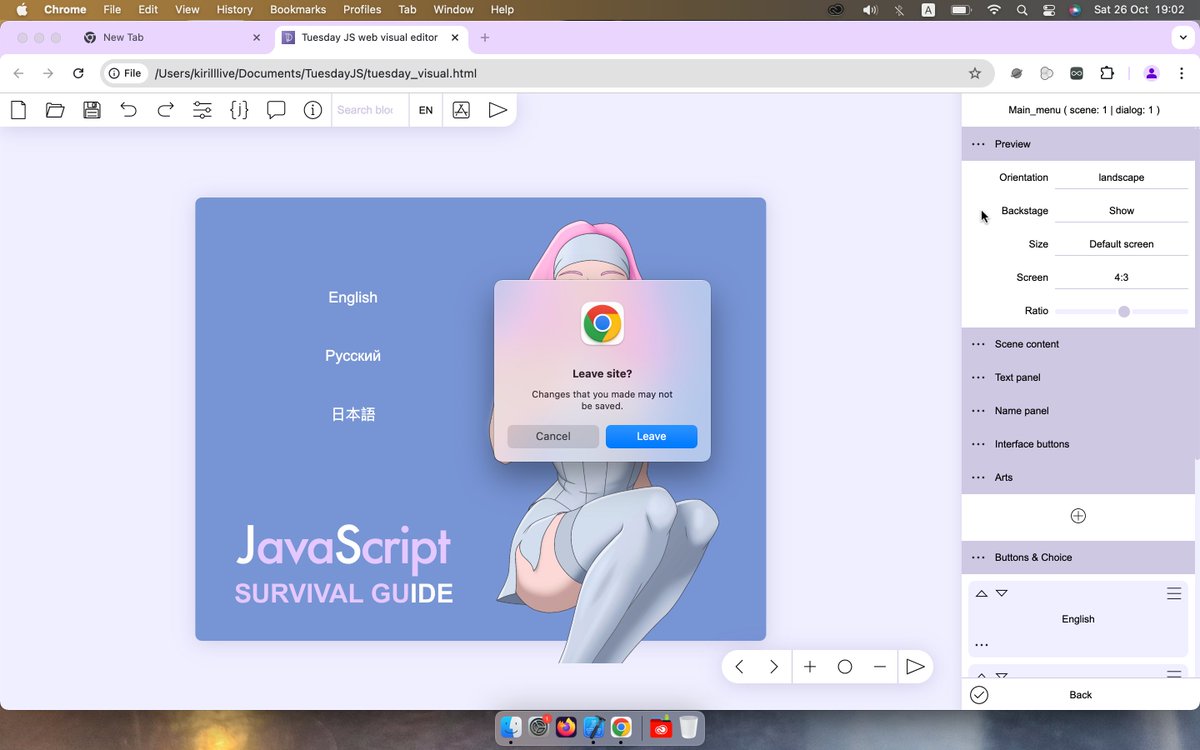Image resolution: width=1200 pixels, height=750 pixels.
Task: Collapse the Buttons & Choice section
Action: (1078, 557)
